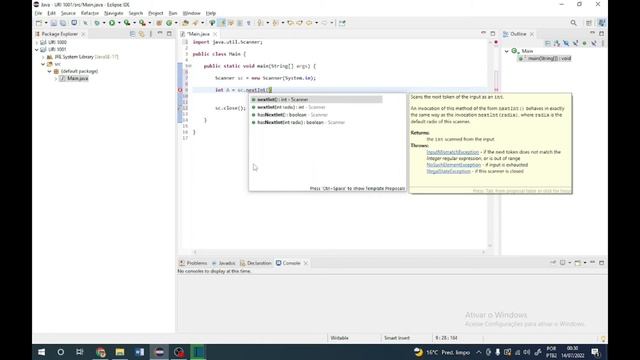Collapse the Main class in Outline
This screenshot has height=360, width=640.
pyautogui.click(x=507, y=51)
